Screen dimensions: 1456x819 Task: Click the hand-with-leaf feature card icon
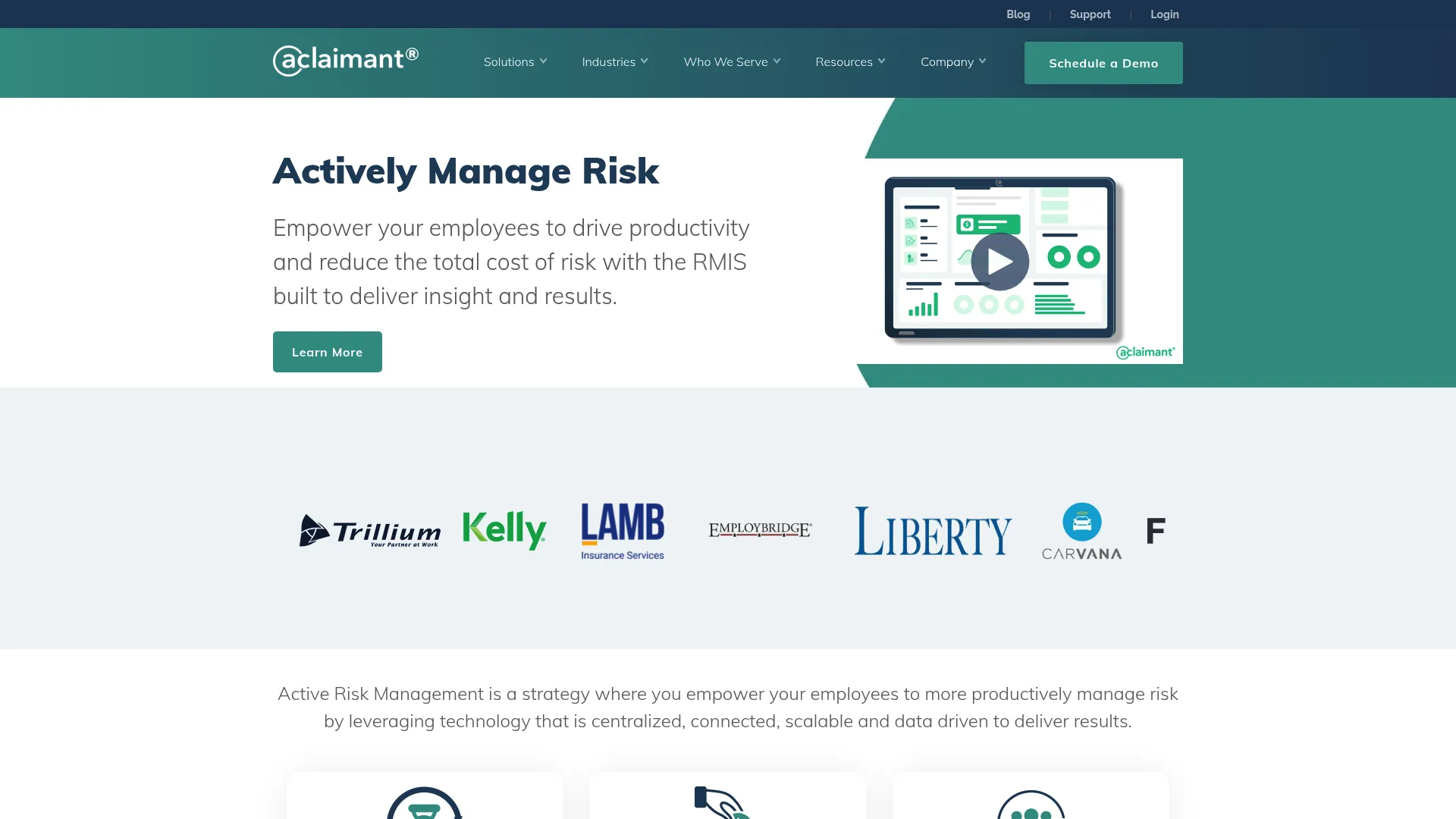tap(723, 803)
